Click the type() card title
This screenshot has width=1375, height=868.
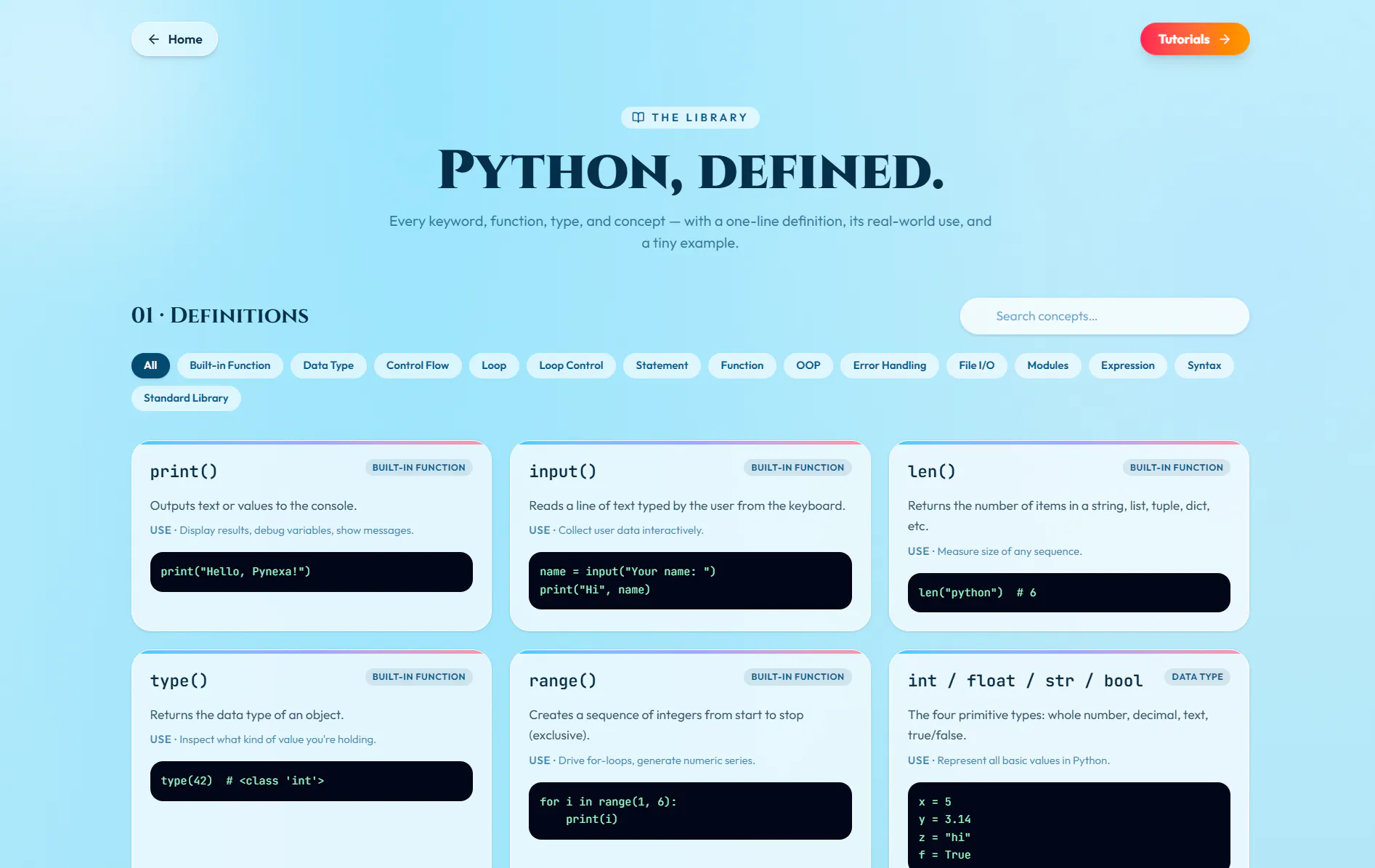(x=179, y=681)
